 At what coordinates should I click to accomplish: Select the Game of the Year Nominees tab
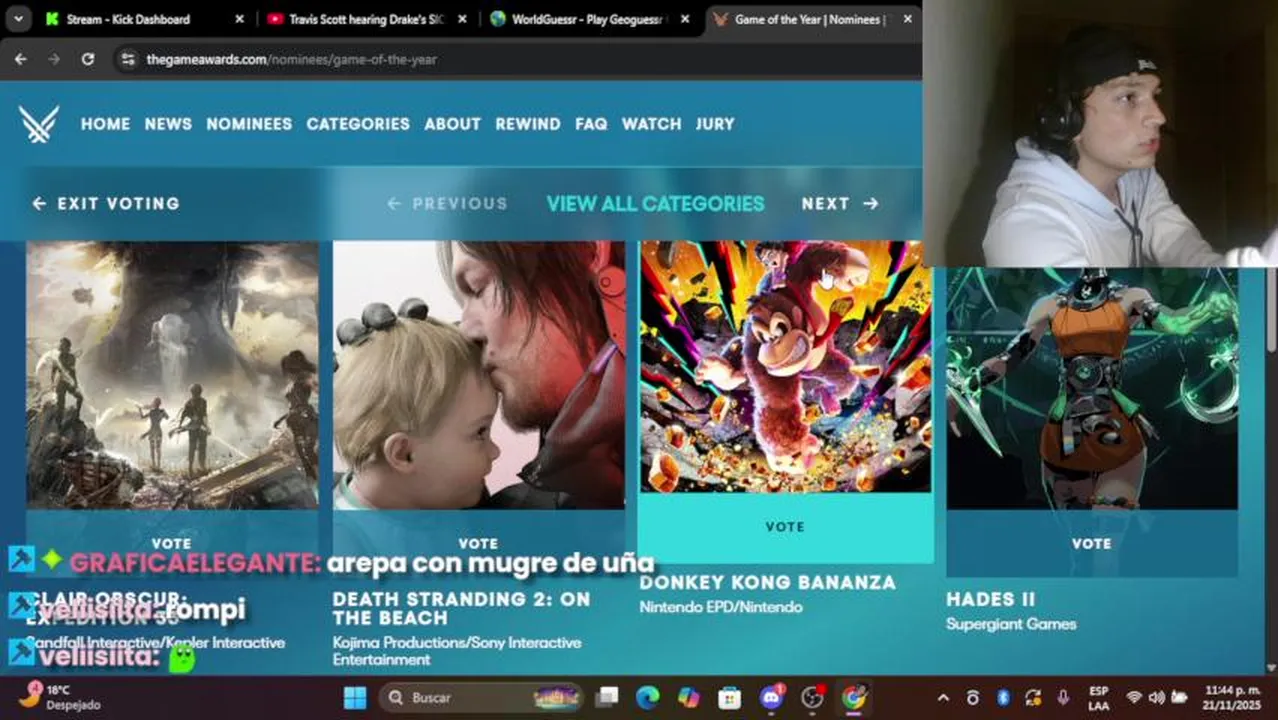(812, 19)
